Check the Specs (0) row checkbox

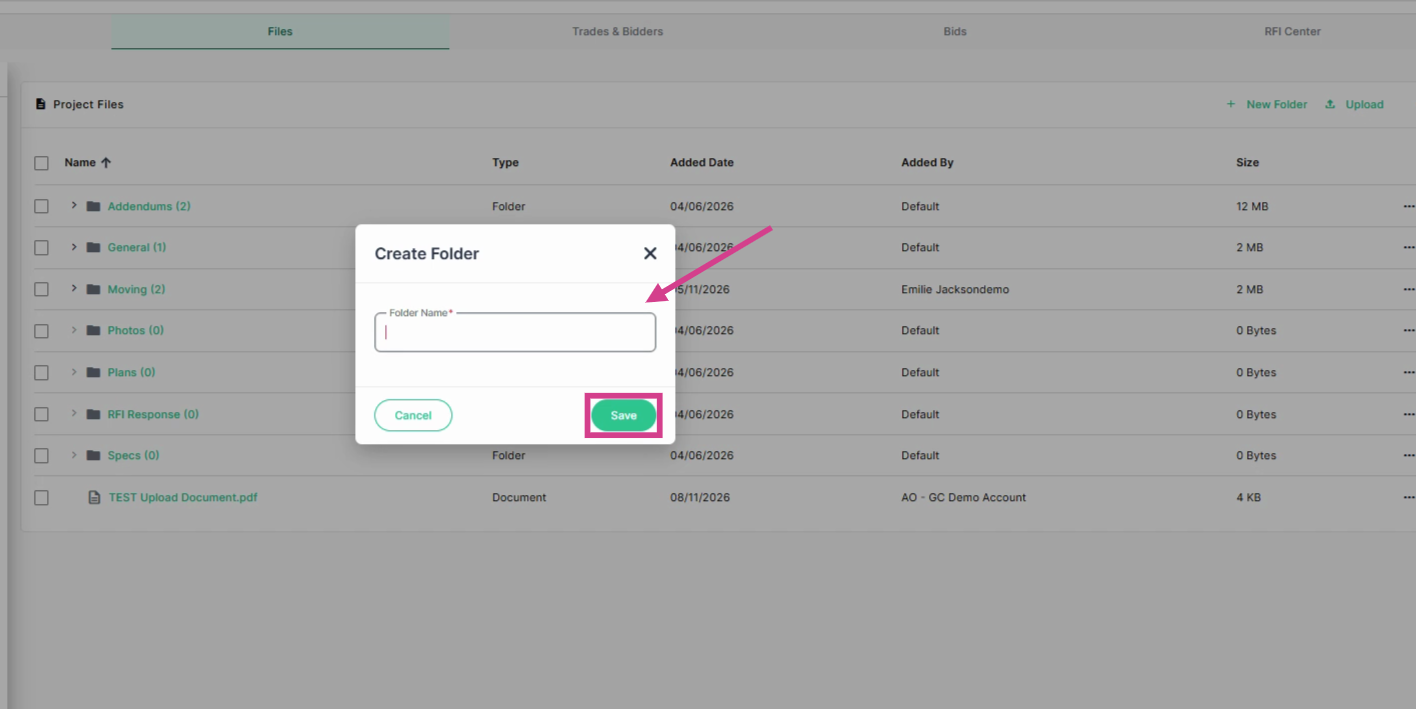(x=41, y=456)
